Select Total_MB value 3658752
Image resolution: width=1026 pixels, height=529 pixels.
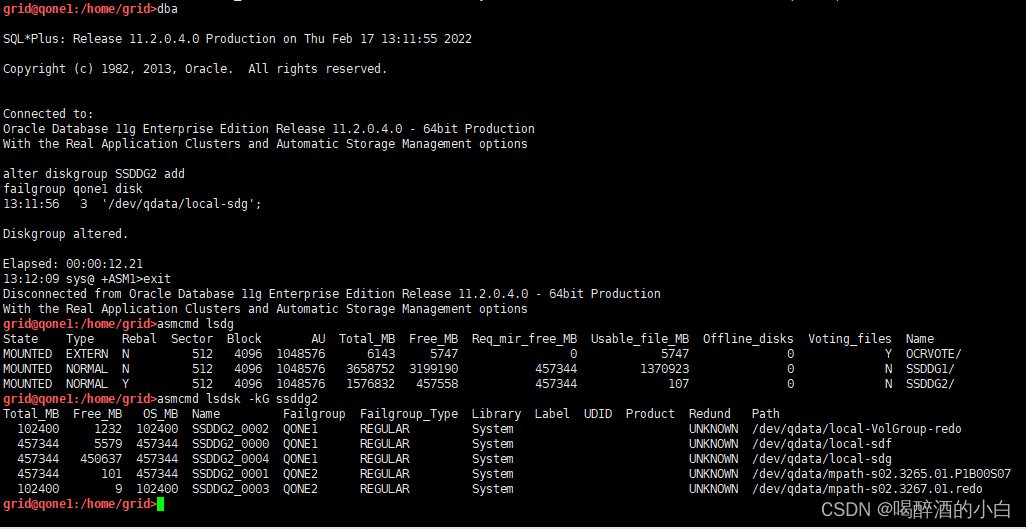pos(370,369)
